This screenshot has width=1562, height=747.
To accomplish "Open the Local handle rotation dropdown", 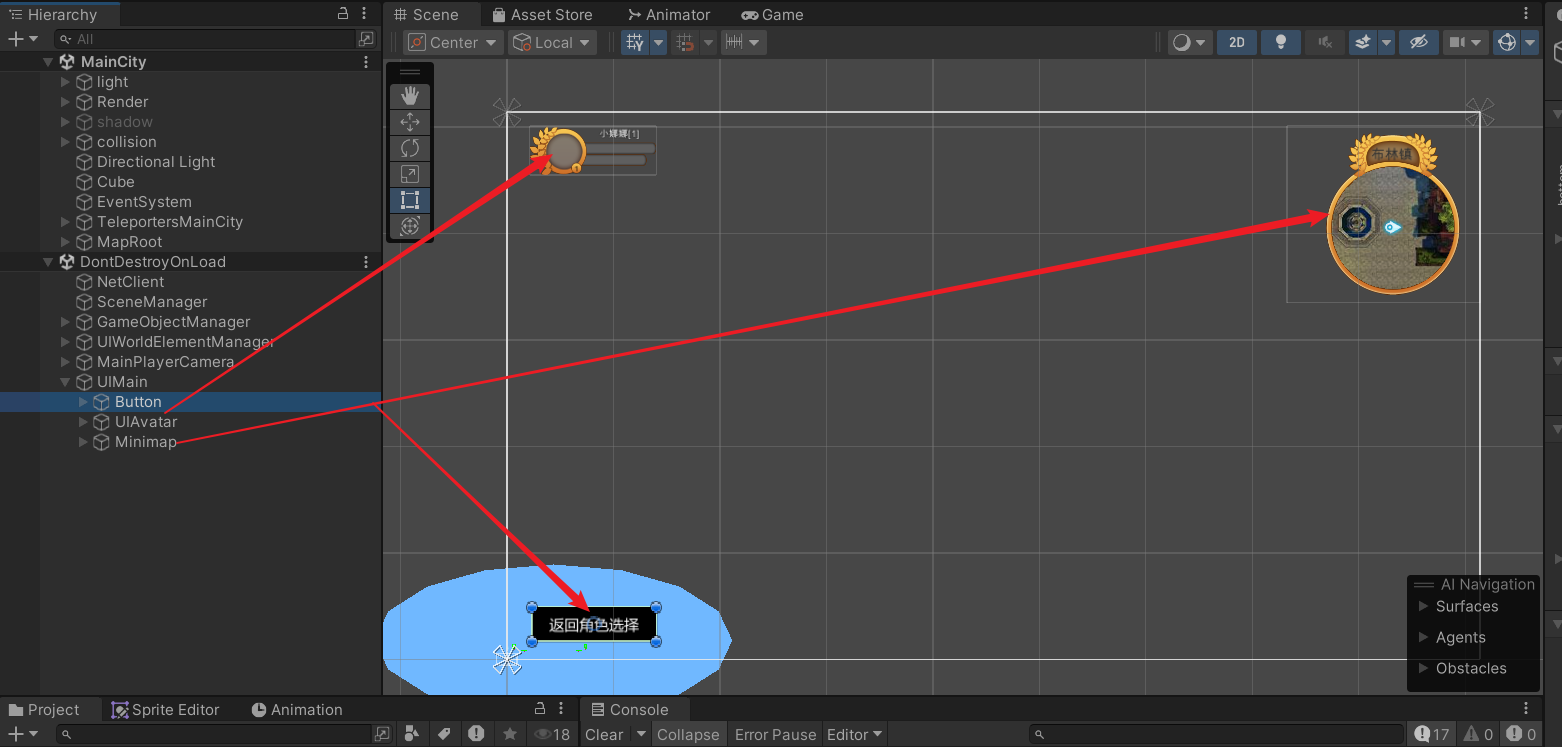I will pos(552,42).
